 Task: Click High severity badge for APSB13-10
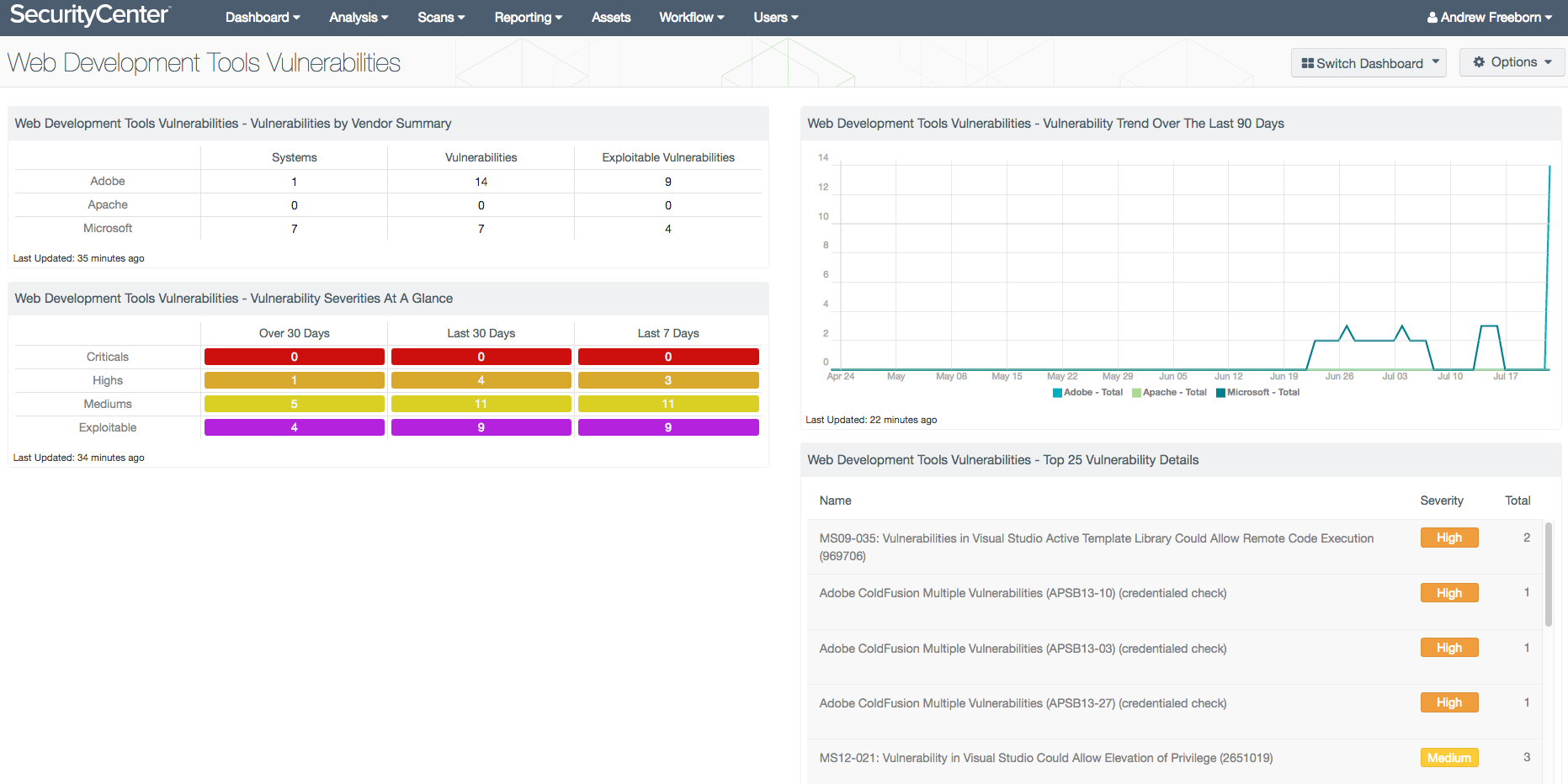1449,593
